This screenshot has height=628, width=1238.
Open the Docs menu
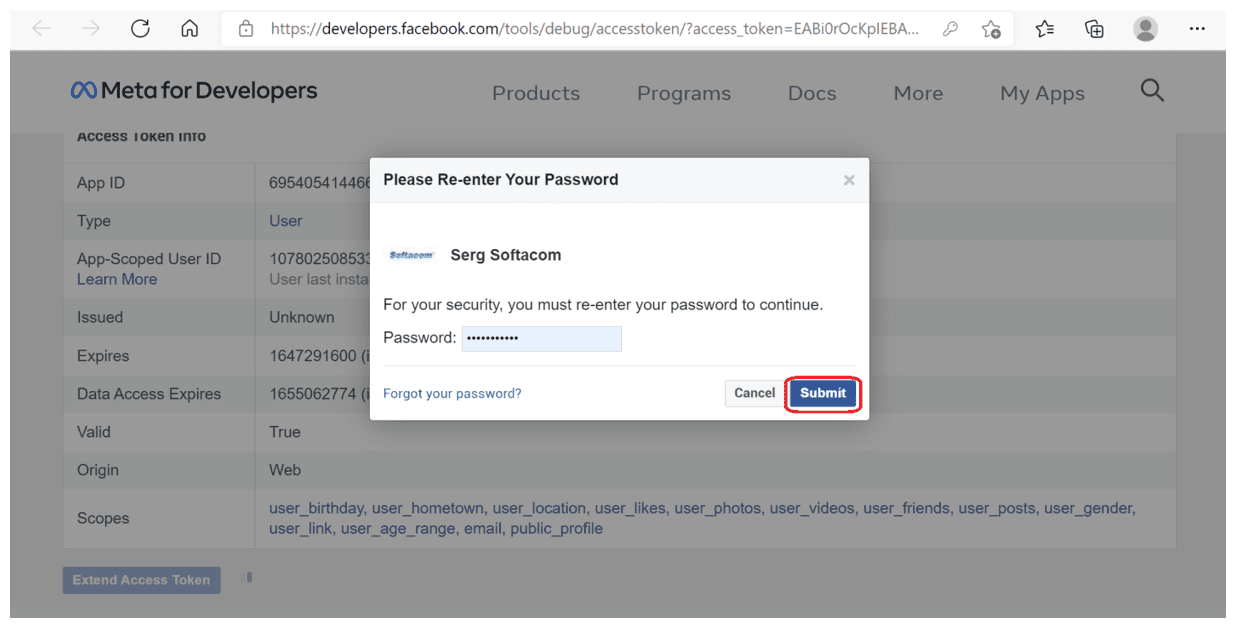812,93
